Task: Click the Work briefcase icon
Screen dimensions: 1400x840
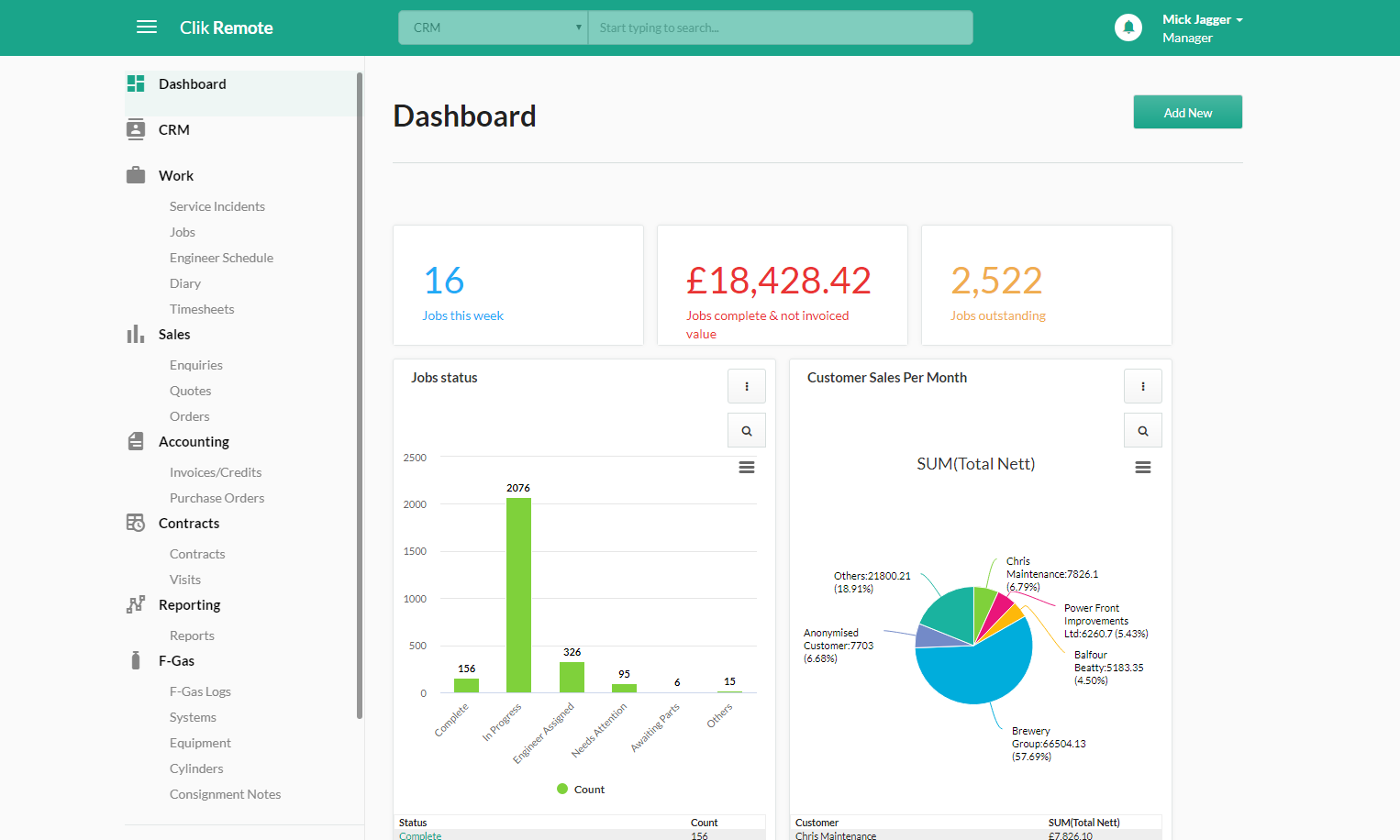Action: (136, 175)
